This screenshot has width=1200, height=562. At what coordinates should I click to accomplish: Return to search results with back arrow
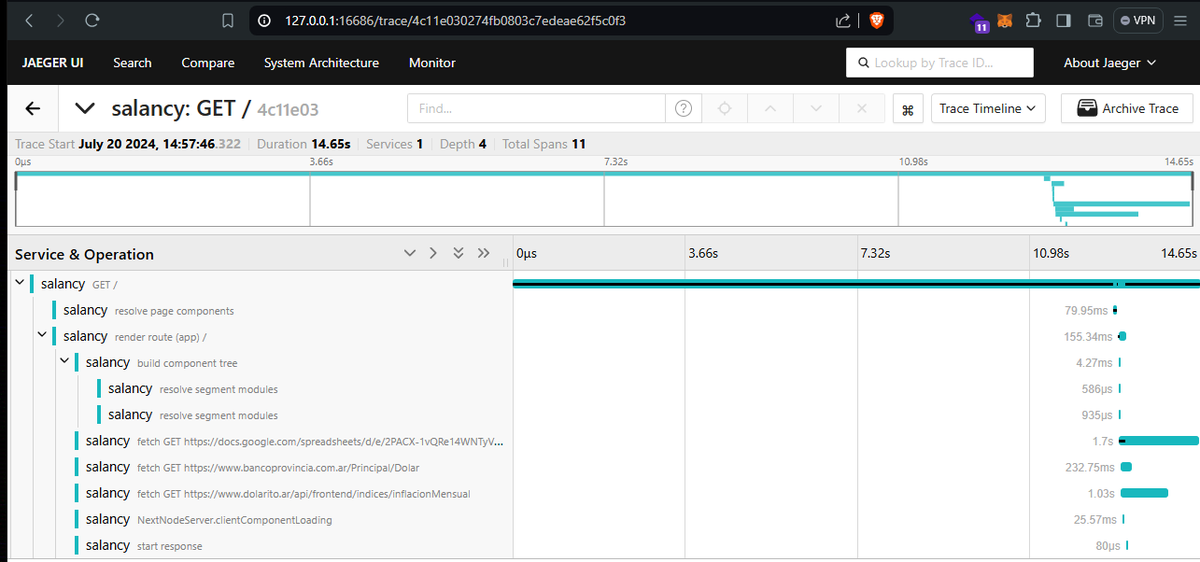coord(33,108)
